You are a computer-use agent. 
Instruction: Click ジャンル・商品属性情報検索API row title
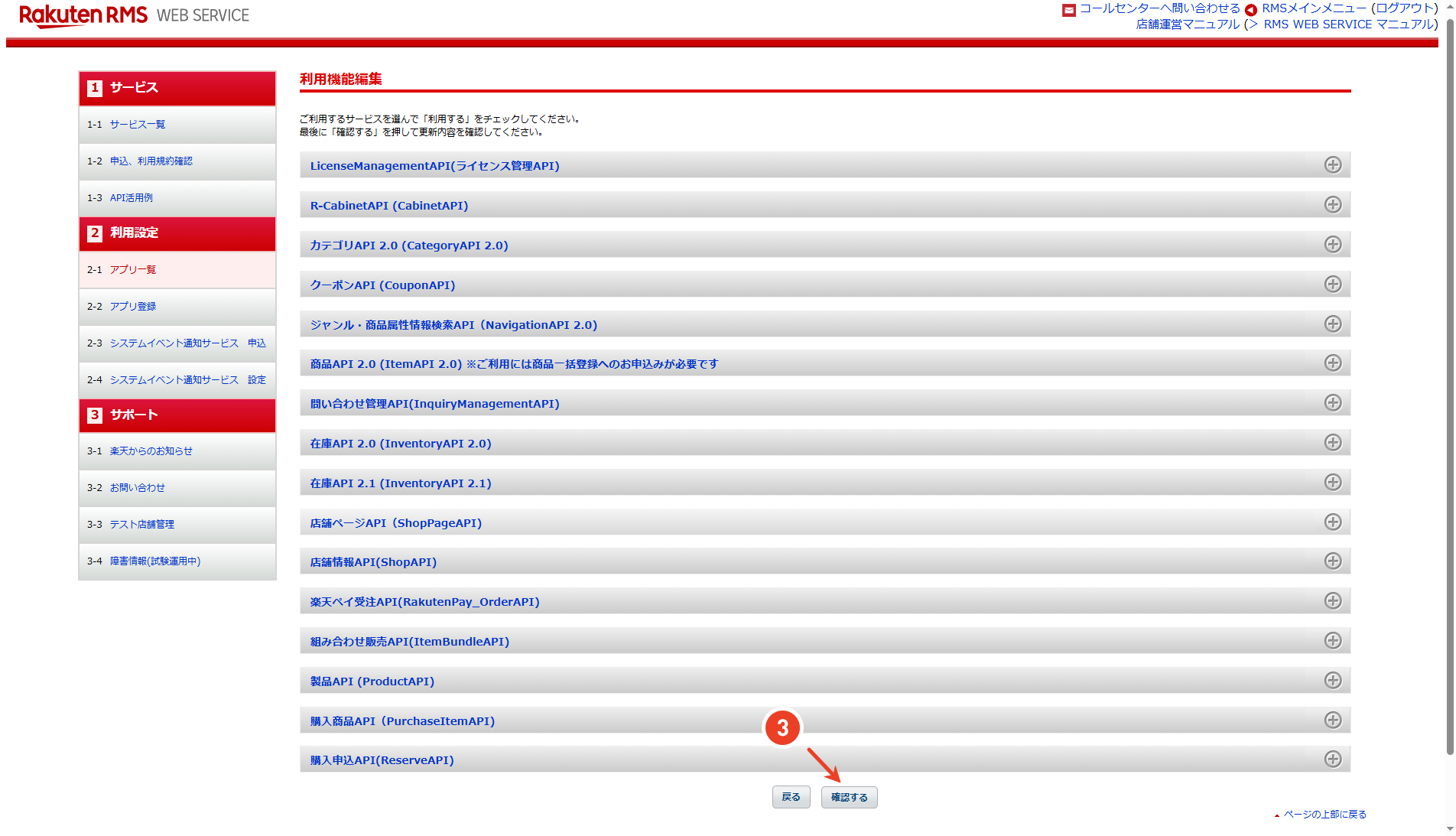pos(453,325)
